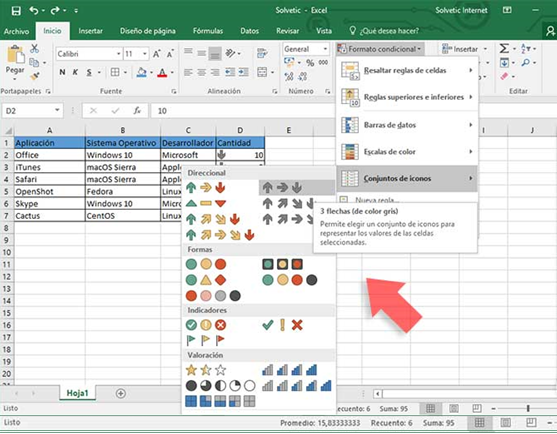Select the Hoja1 sheet tab
Image resolution: width=557 pixels, height=434 pixels.
point(77,393)
